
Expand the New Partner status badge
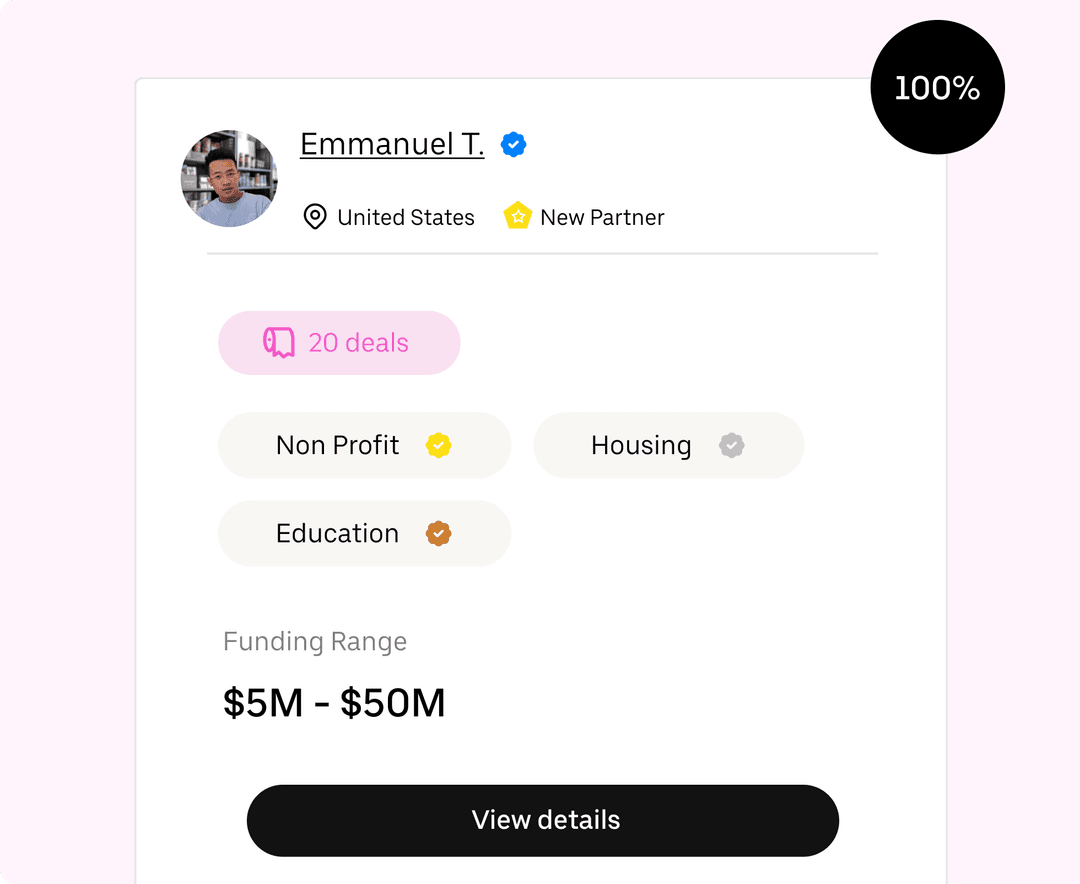click(583, 216)
